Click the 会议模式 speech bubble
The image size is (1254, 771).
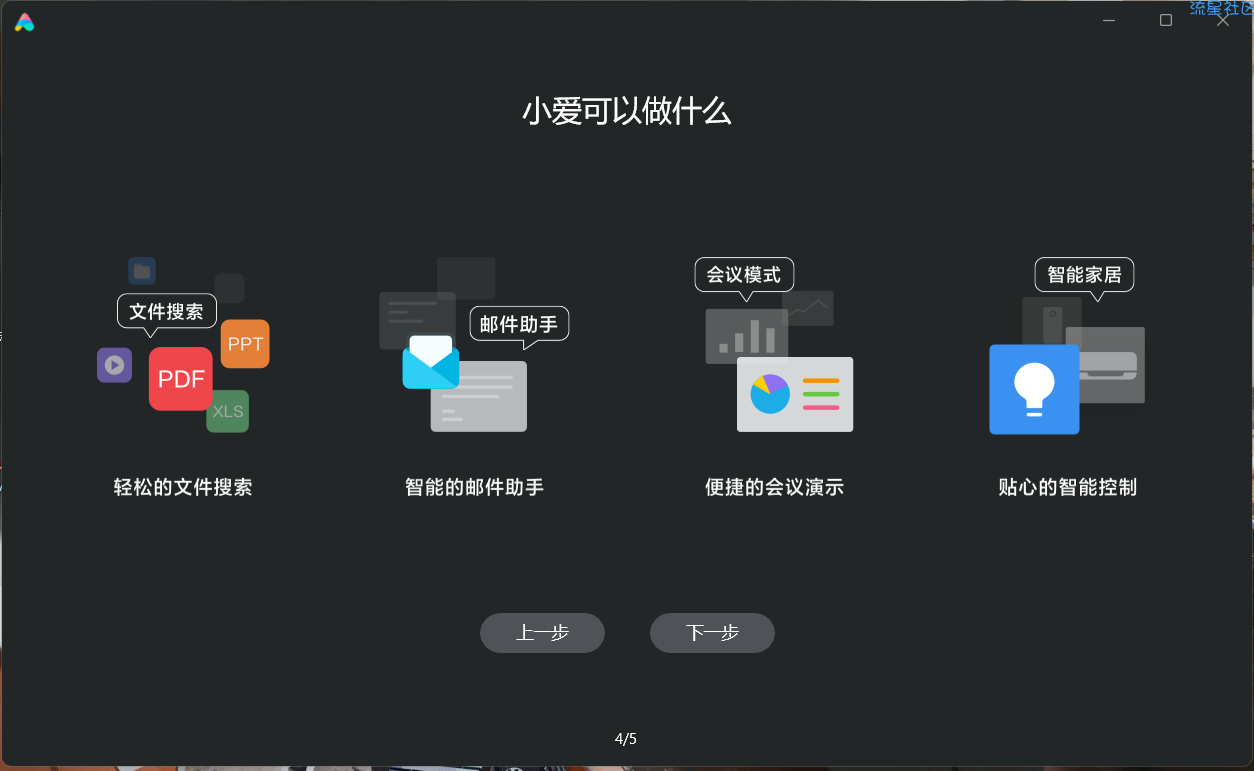744,277
